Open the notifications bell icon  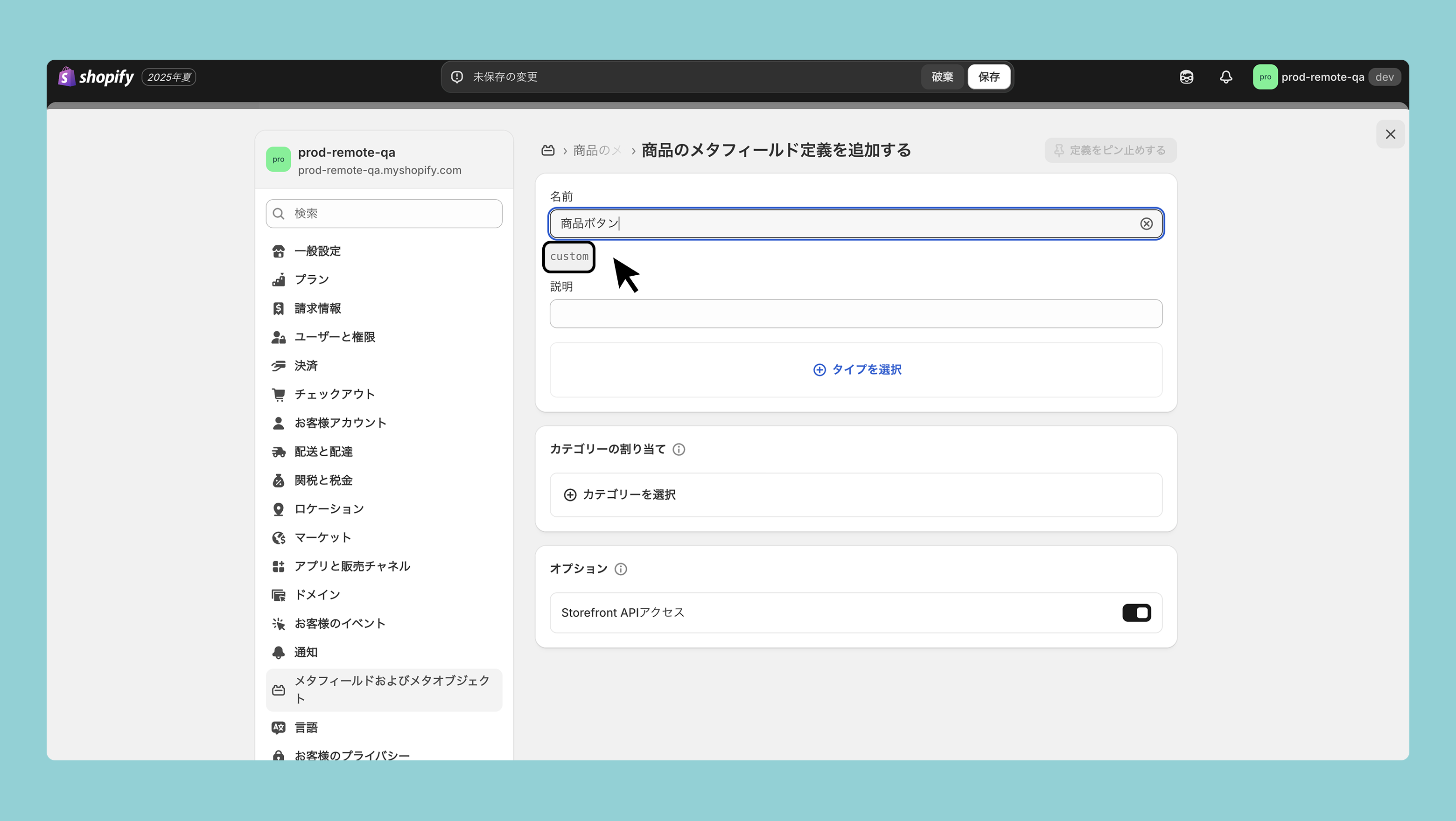[1225, 77]
